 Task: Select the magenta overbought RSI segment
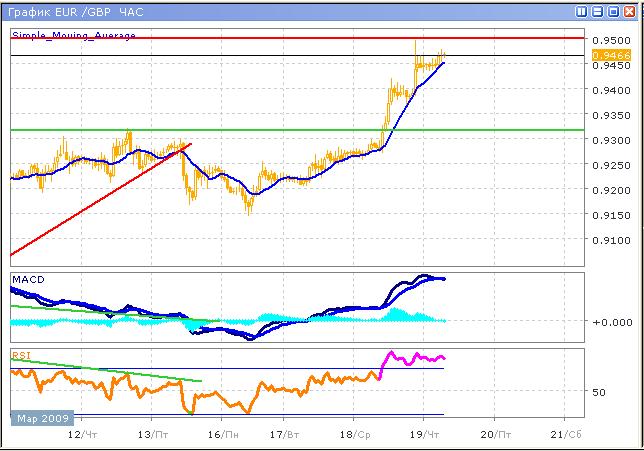pos(410,358)
